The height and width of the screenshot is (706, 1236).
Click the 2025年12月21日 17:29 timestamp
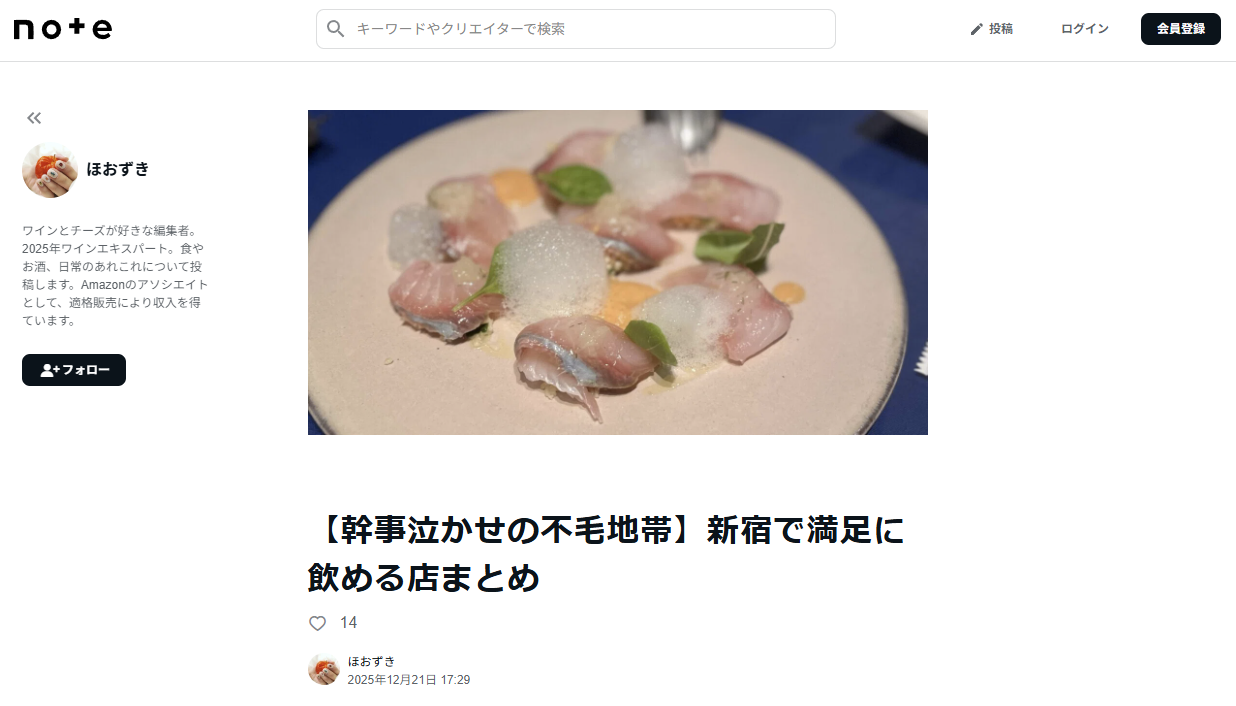408,680
